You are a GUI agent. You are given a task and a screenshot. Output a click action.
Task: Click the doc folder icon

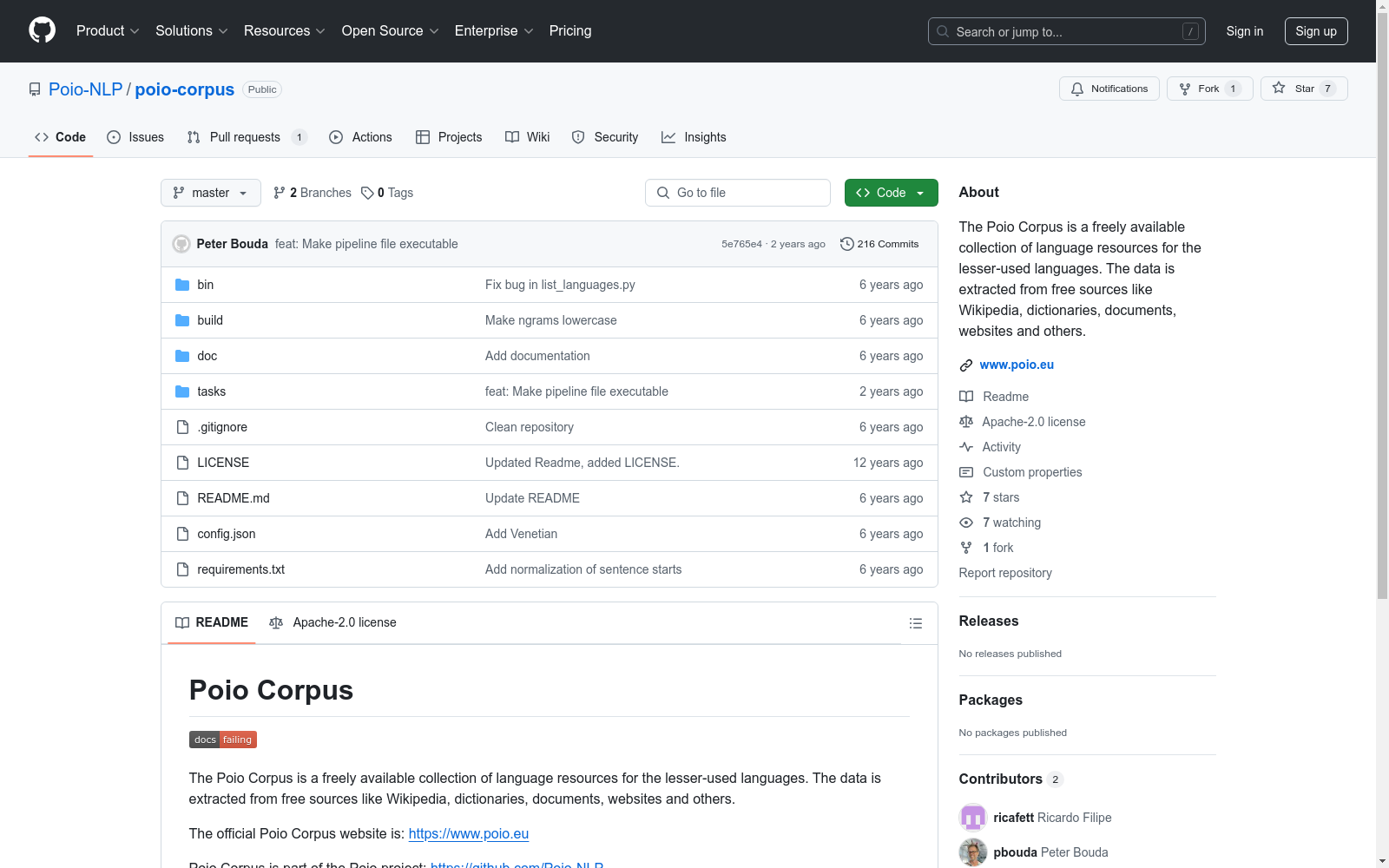[x=182, y=356]
